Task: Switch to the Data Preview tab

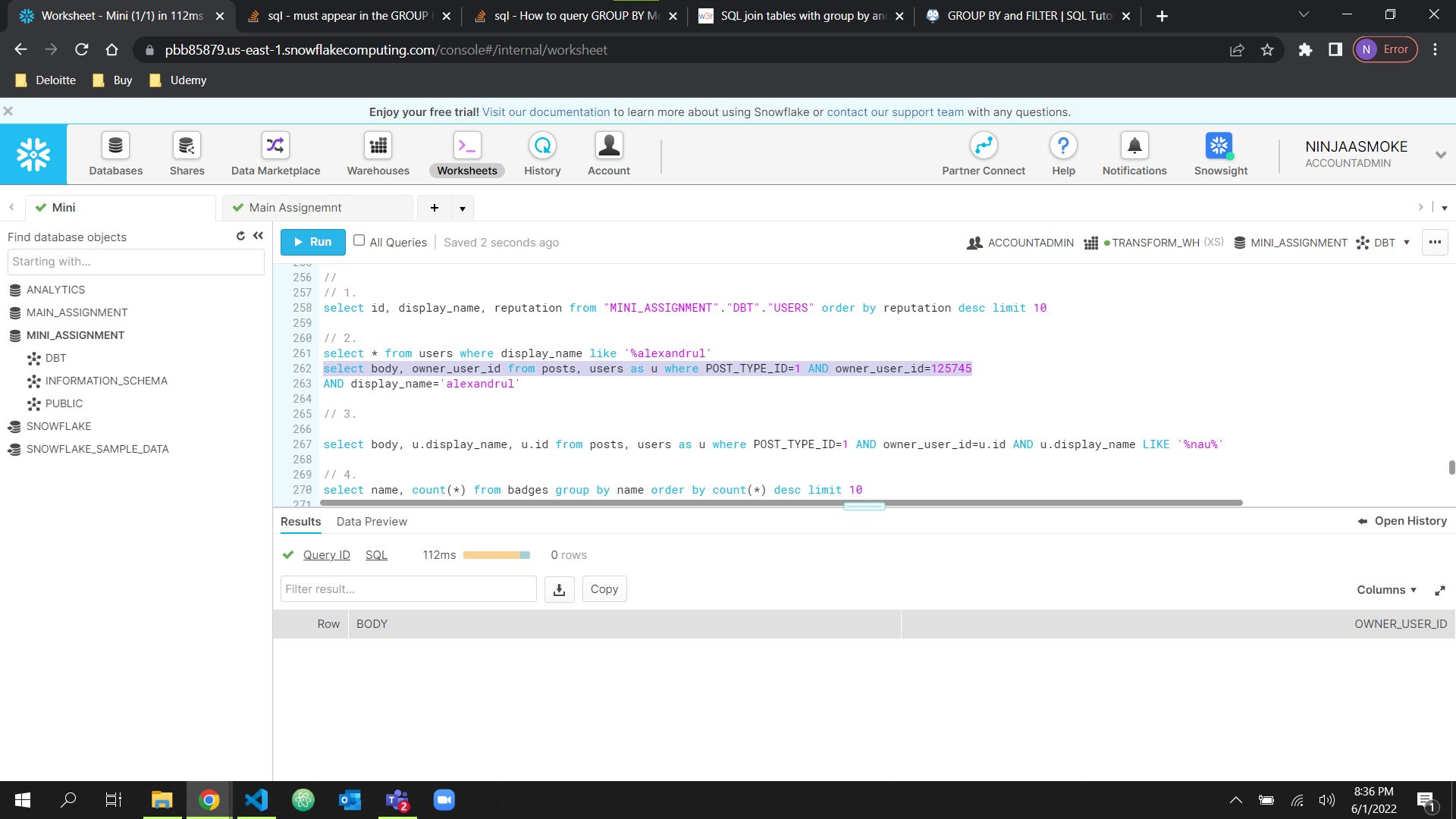Action: [x=372, y=522]
